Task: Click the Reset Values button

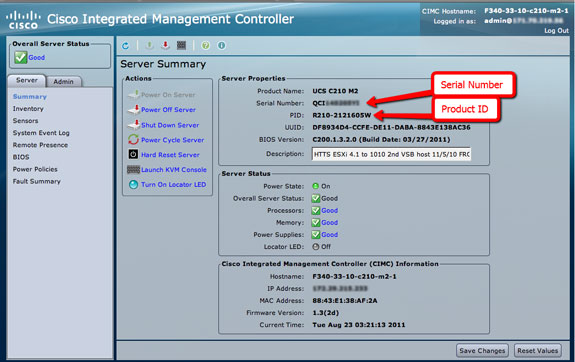Action: [x=538, y=351]
